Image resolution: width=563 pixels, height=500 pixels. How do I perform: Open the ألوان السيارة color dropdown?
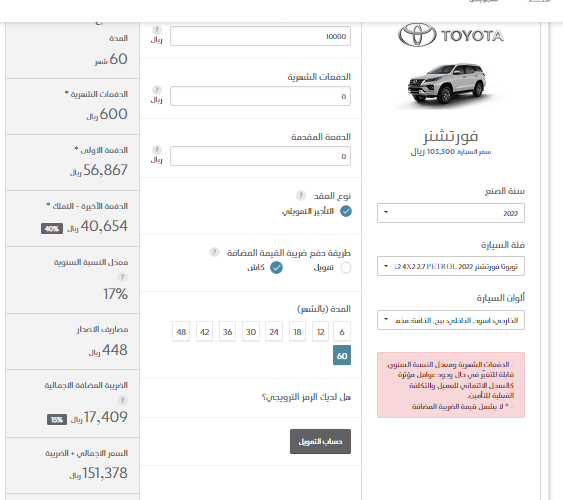(451, 320)
